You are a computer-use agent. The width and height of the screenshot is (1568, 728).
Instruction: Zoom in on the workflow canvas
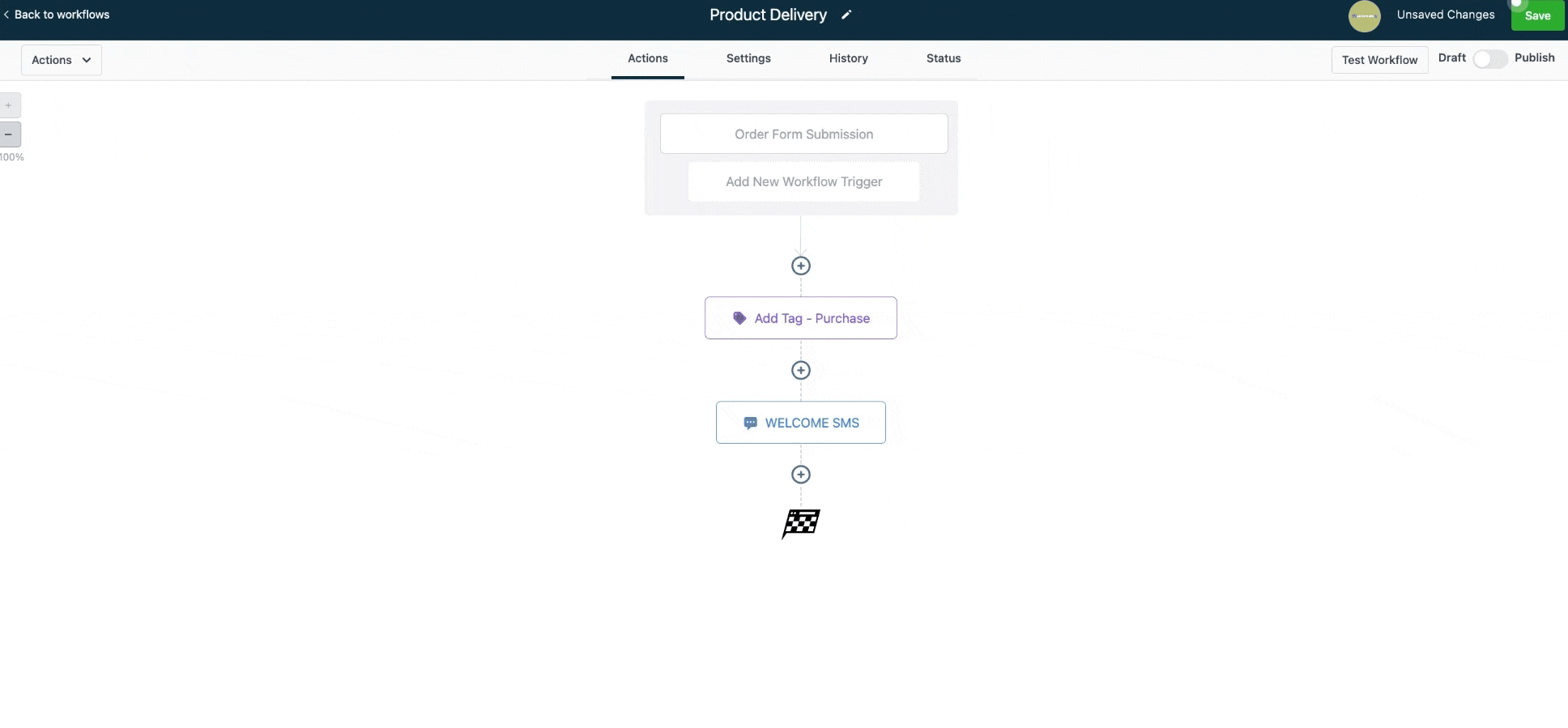(10, 104)
